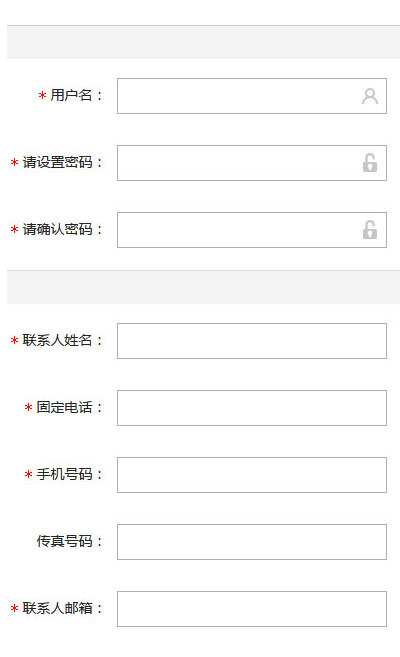The width and height of the screenshot is (400, 657).
Task: Focus the 请设置密码 password field
Action: (252, 163)
